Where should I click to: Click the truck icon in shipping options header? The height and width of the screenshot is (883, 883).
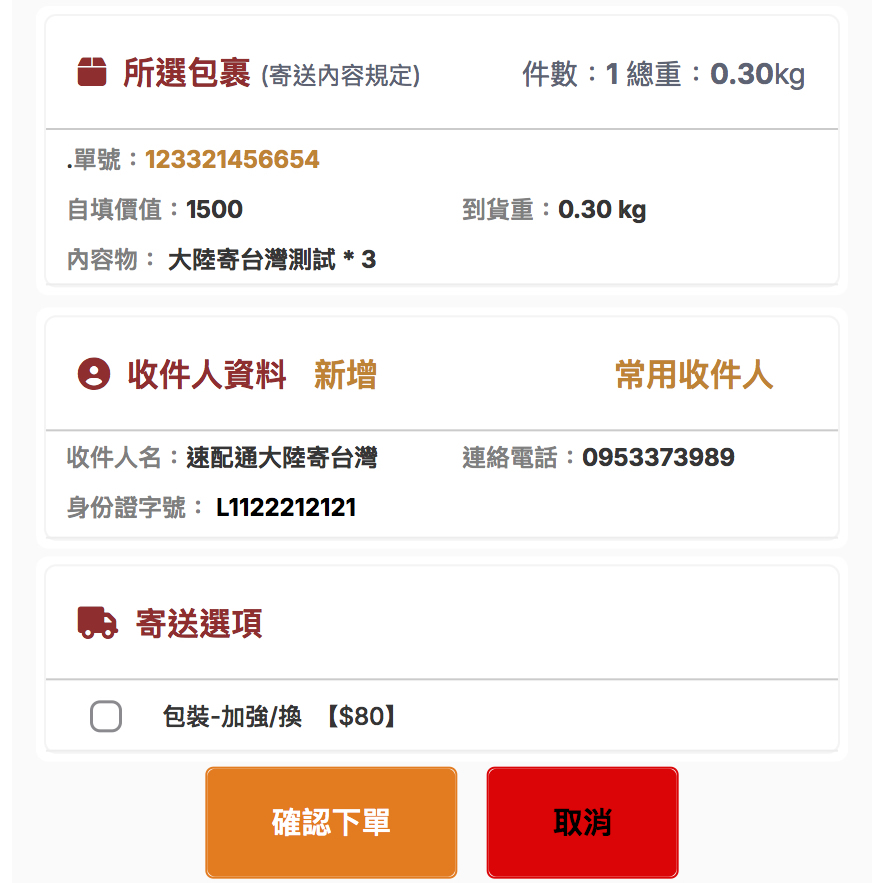pyautogui.click(x=96, y=623)
